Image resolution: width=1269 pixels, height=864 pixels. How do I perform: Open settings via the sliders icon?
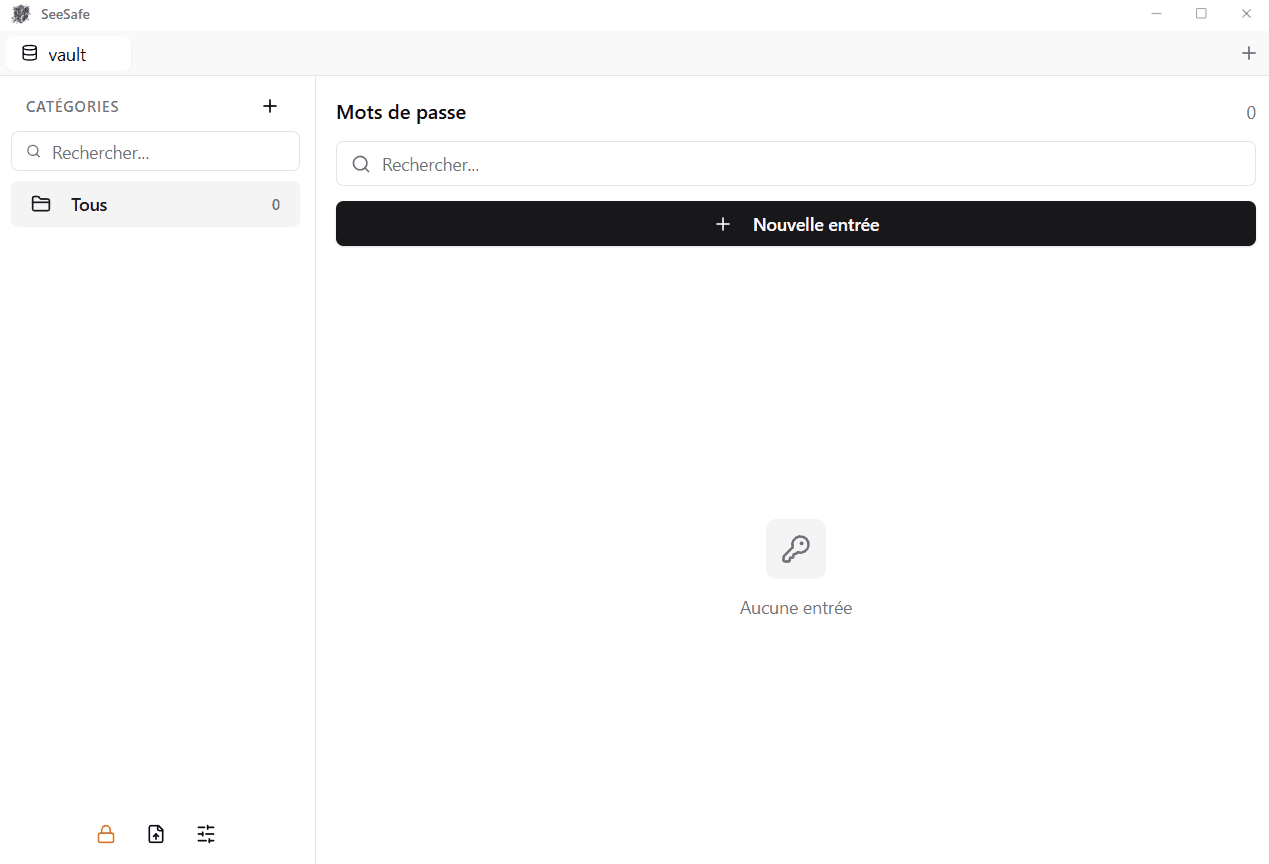(206, 834)
